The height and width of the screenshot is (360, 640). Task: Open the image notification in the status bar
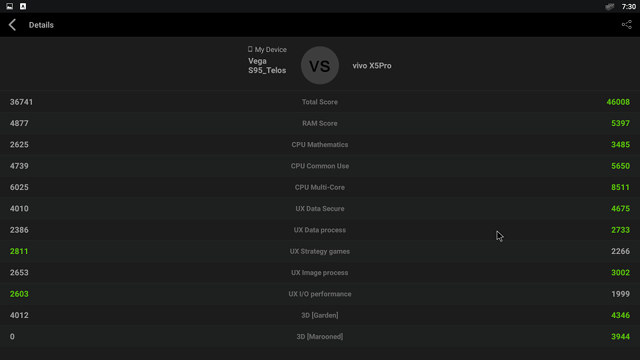(x=9, y=6)
